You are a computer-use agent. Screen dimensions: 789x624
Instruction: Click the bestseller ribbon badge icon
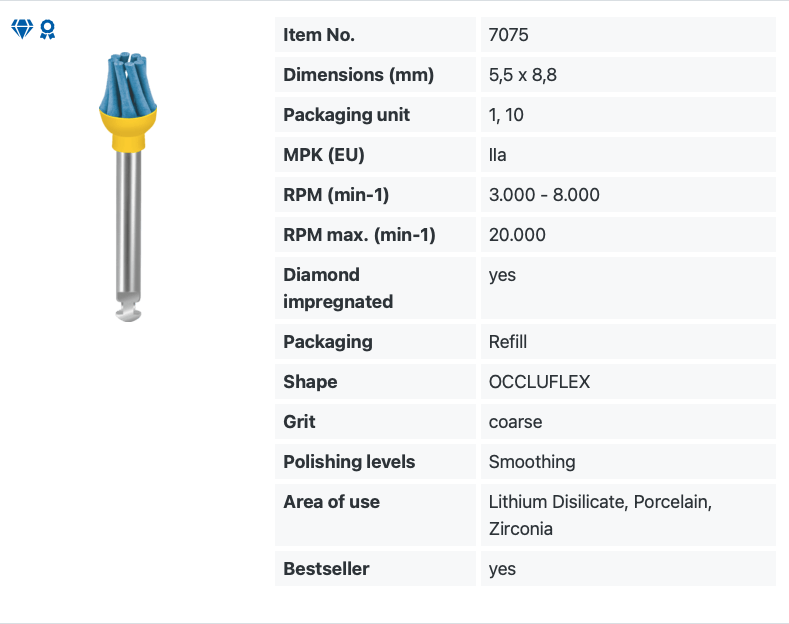pos(48,30)
